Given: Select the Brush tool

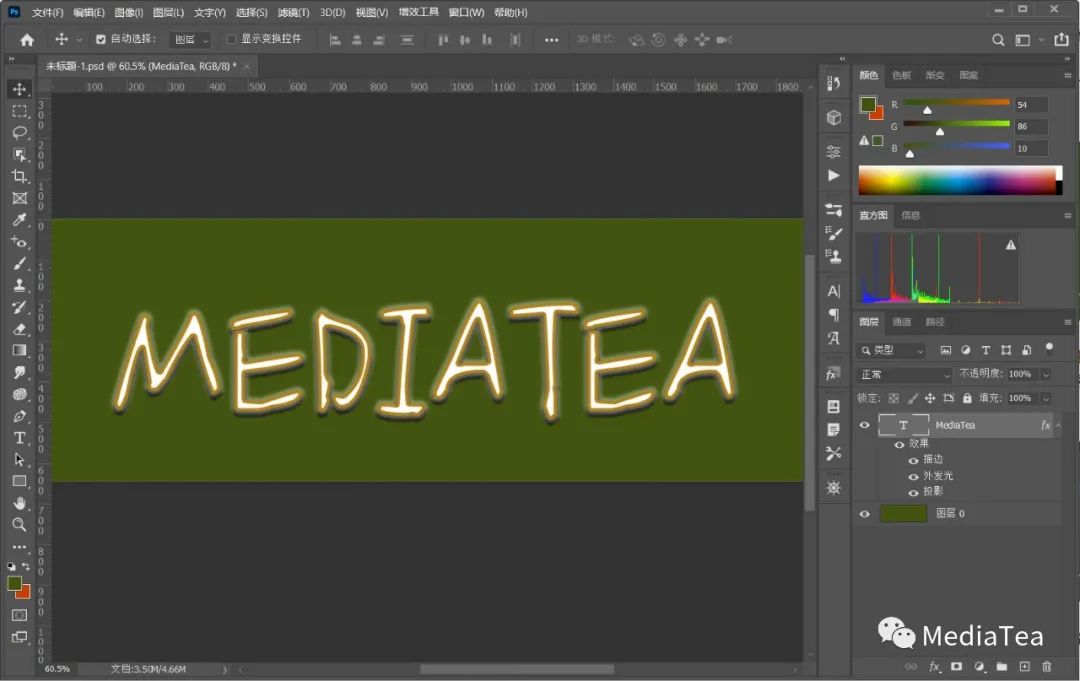Looking at the screenshot, I should [x=19, y=264].
